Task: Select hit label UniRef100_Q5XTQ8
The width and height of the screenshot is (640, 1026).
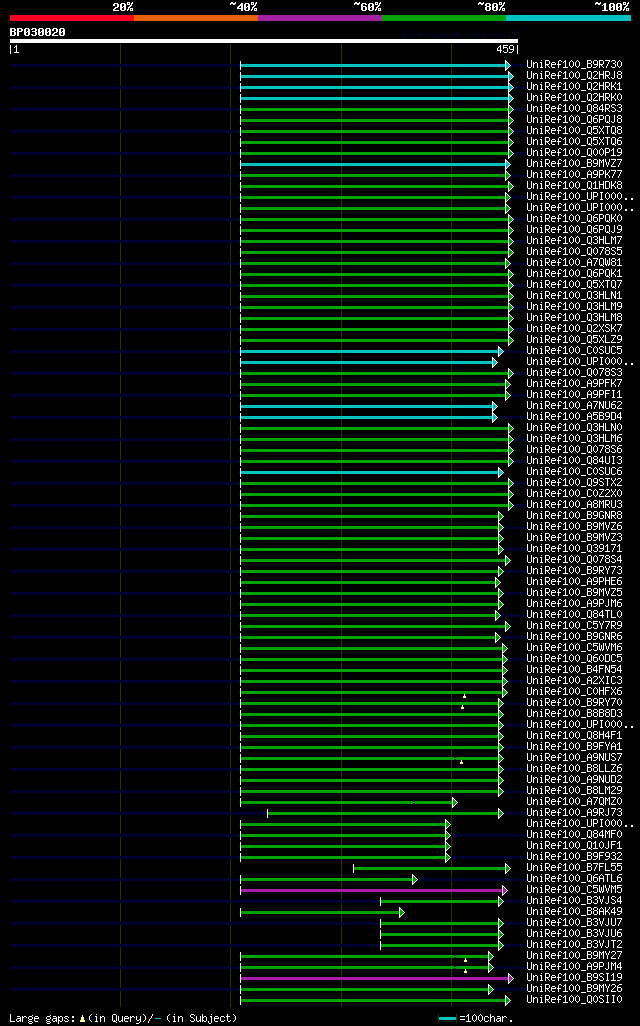Action: point(575,130)
